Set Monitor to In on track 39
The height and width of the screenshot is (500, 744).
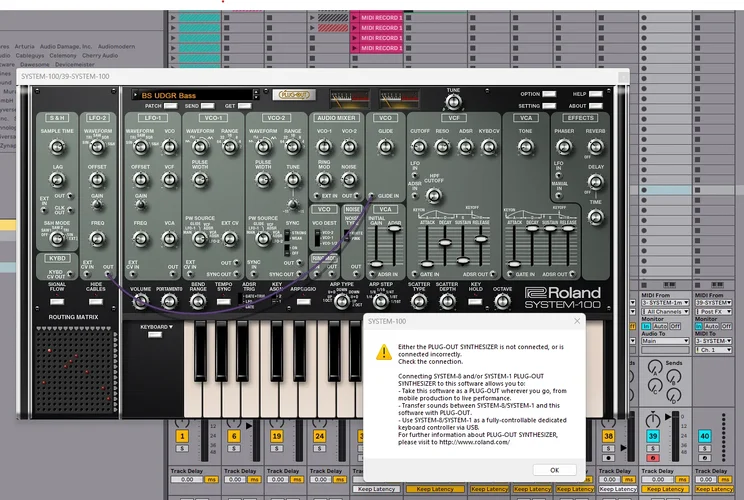(646, 327)
